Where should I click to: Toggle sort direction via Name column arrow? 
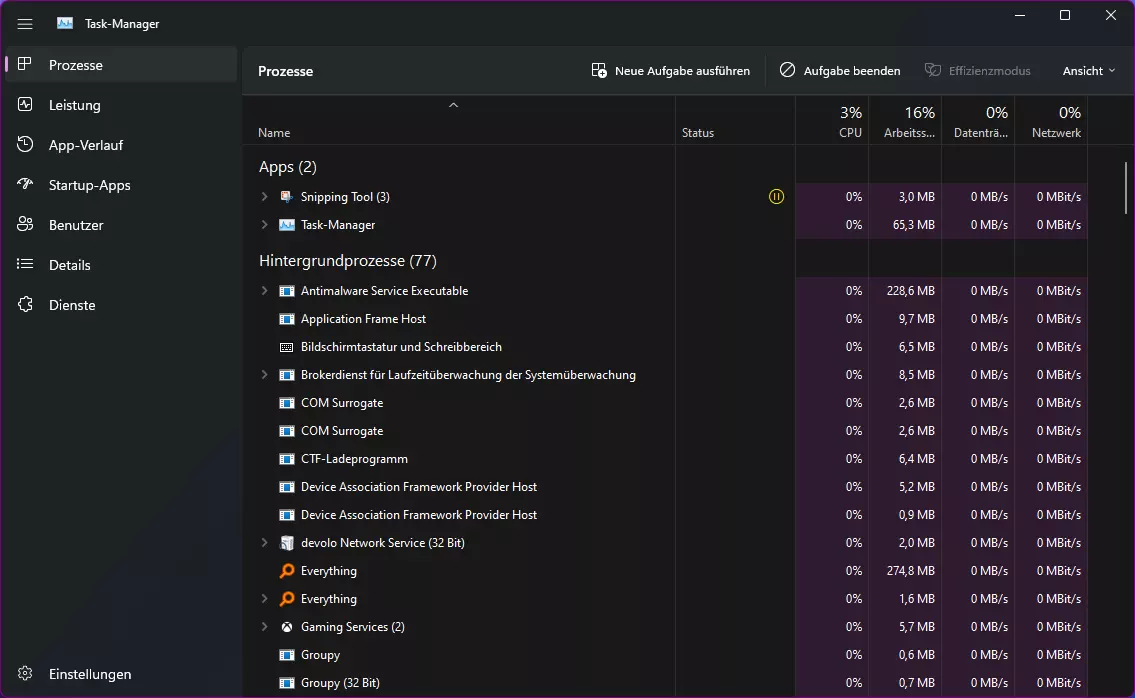pyautogui.click(x=453, y=106)
